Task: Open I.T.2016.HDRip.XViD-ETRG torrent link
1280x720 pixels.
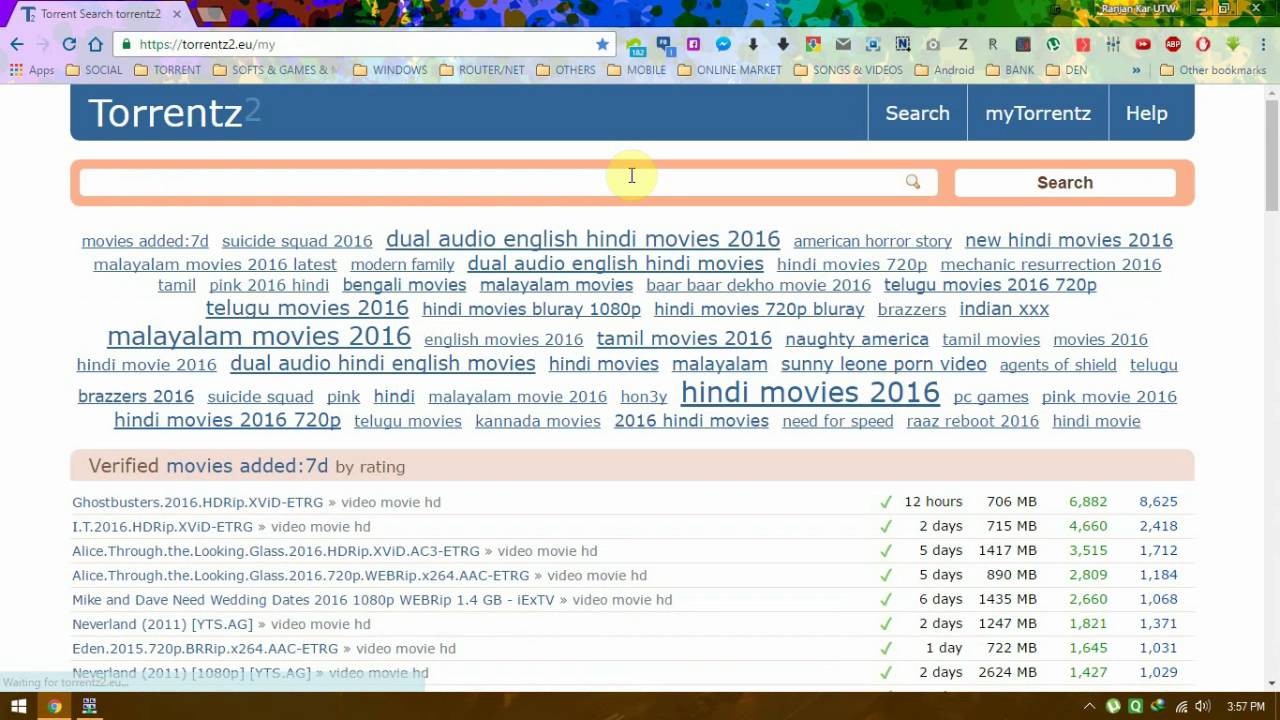Action: (162, 526)
